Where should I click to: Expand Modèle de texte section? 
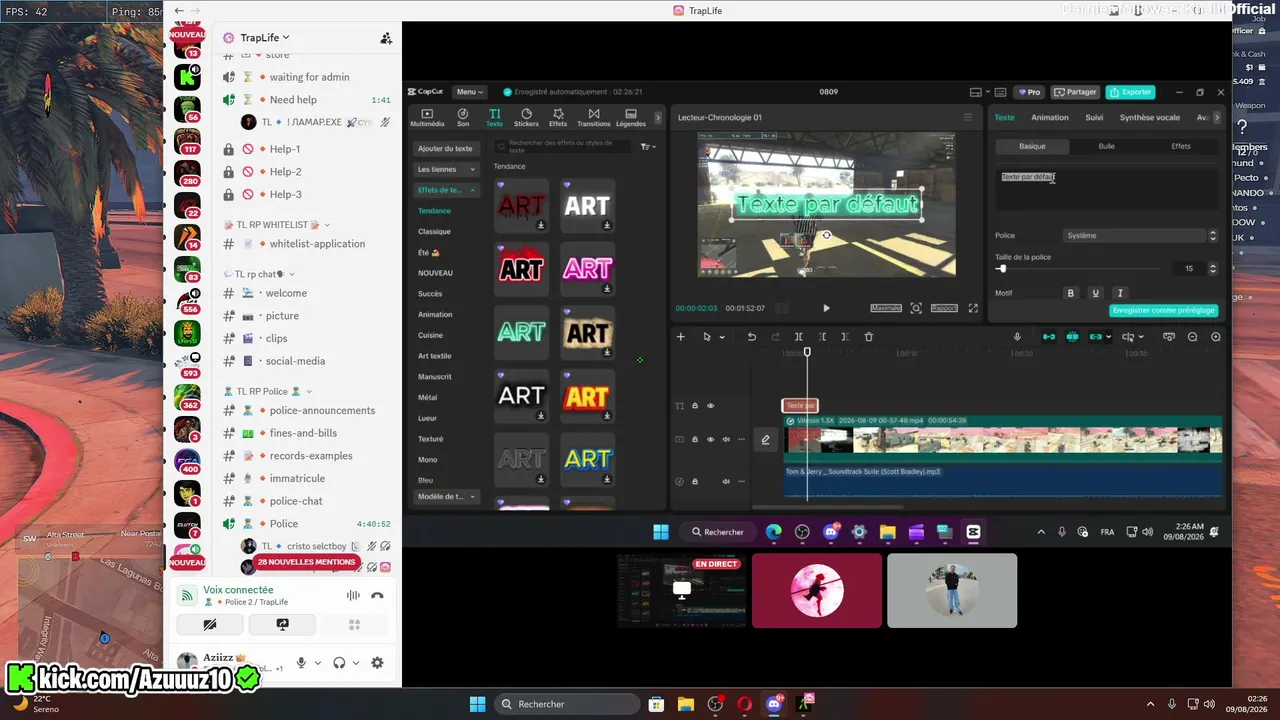(x=445, y=497)
